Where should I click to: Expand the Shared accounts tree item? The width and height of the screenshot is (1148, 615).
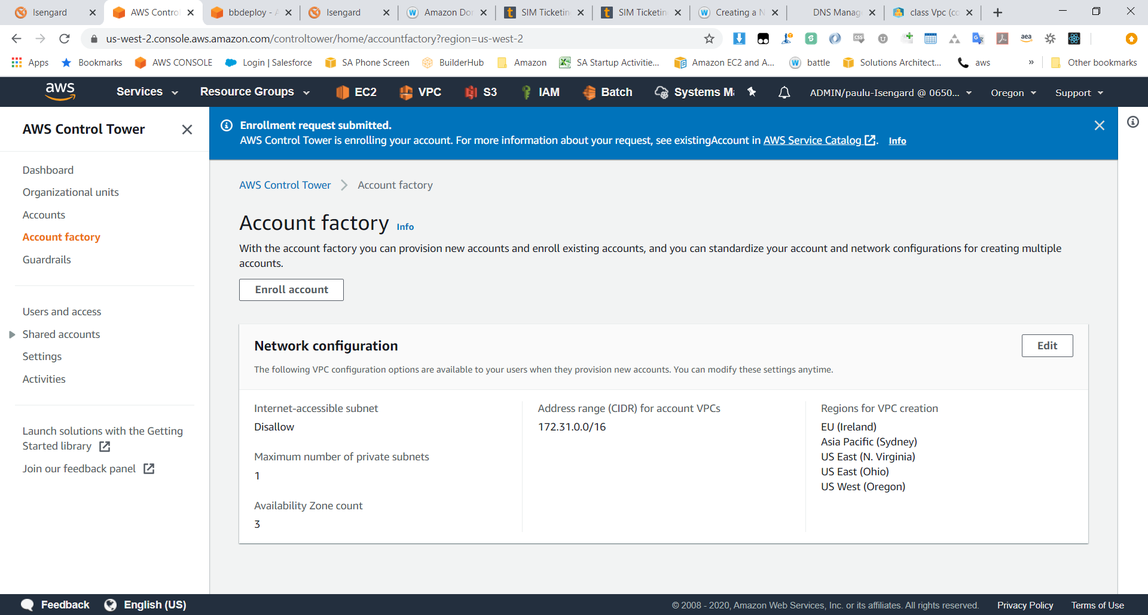12,335
